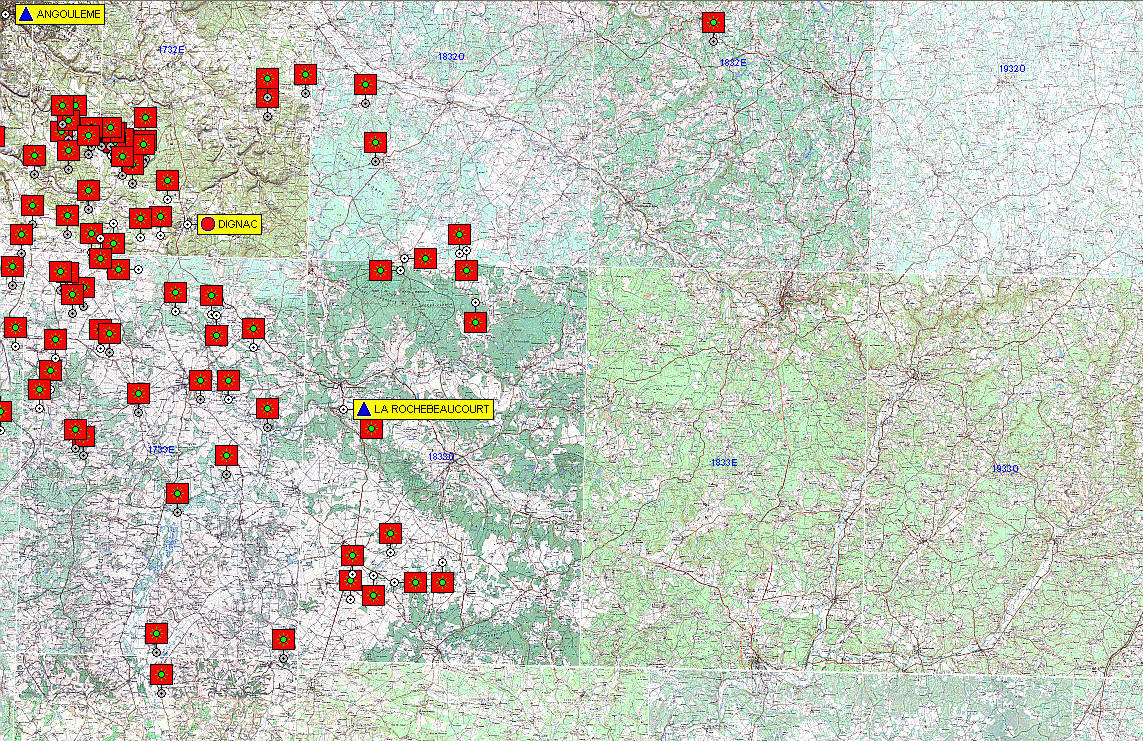The width and height of the screenshot is (1143, 741).
Task: Select the isolated red marker above 1832E label
Action: tap(712, 23)
